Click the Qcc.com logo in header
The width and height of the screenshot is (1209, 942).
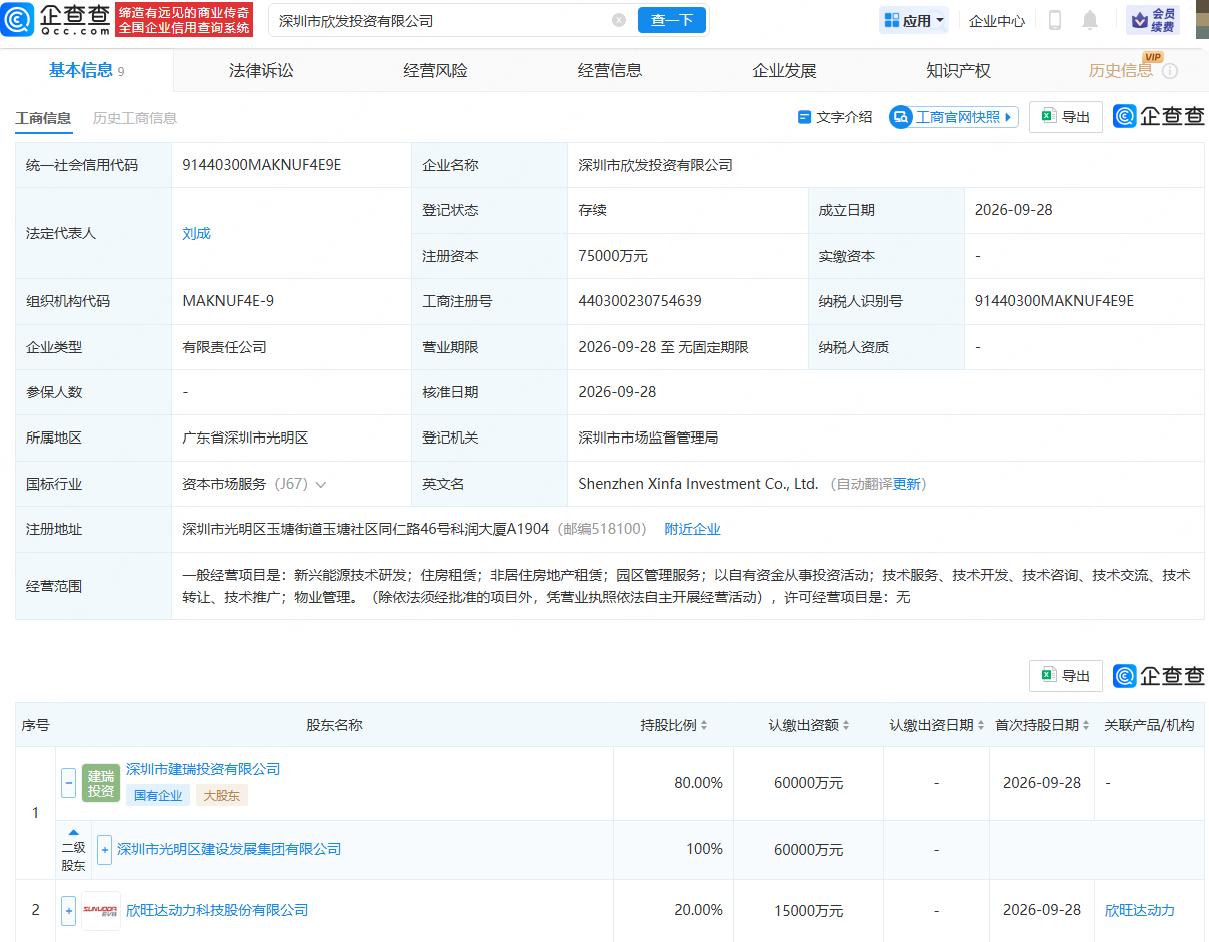56,20
